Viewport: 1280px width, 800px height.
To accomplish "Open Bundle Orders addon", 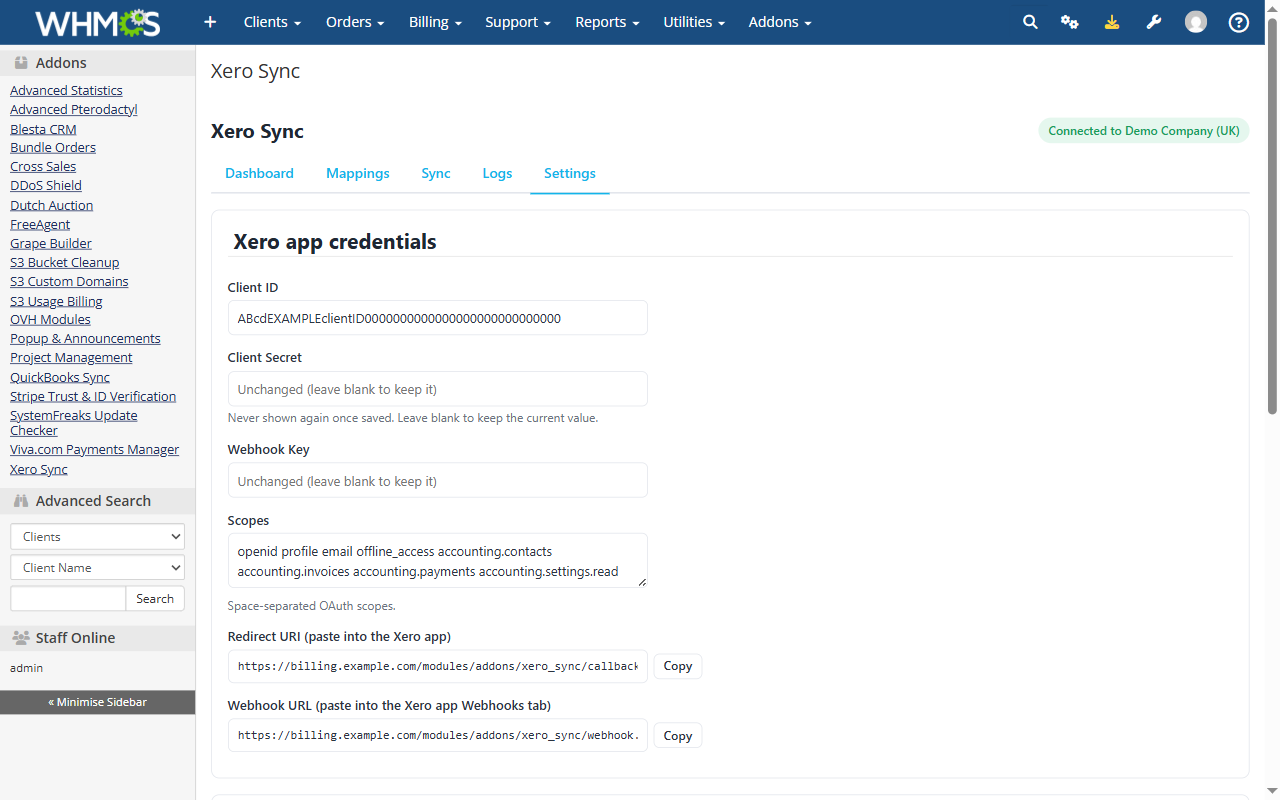I will (x=53, y=148).
